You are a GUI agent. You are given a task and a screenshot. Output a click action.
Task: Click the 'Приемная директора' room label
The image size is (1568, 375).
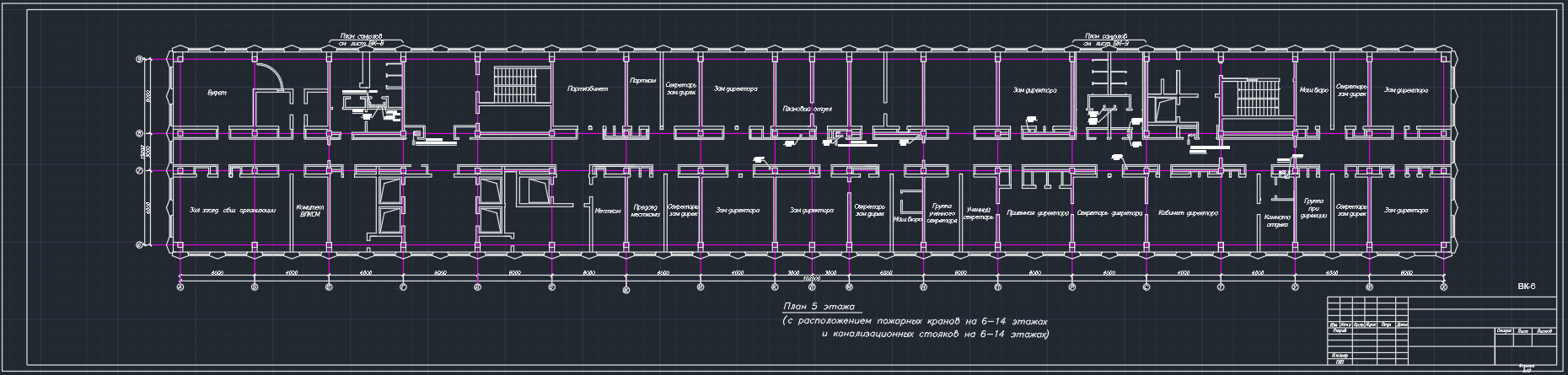tap(1037, 213)
